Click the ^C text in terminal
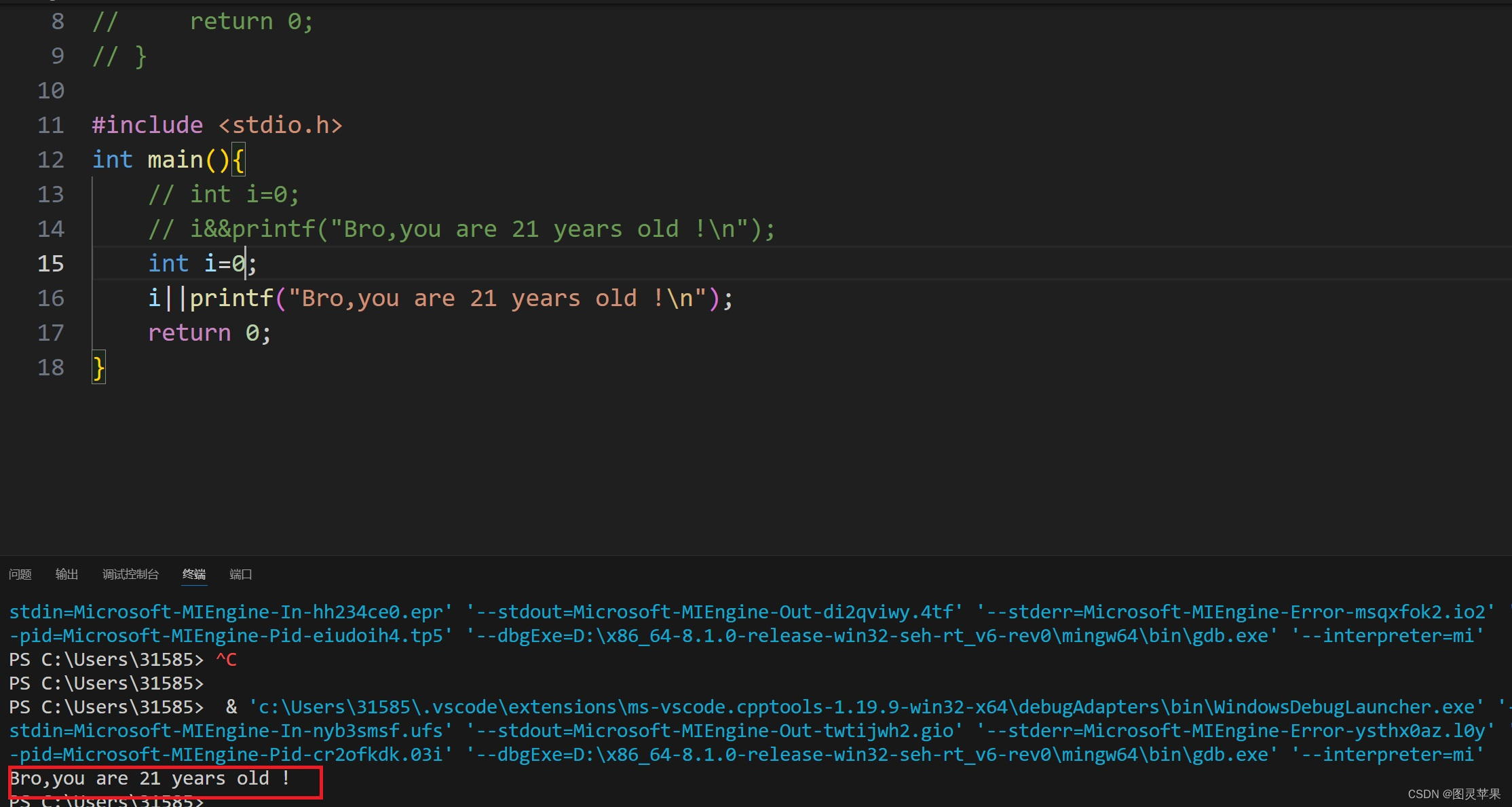Screen dimensions: 1512x807 click(x=226, y=659)
